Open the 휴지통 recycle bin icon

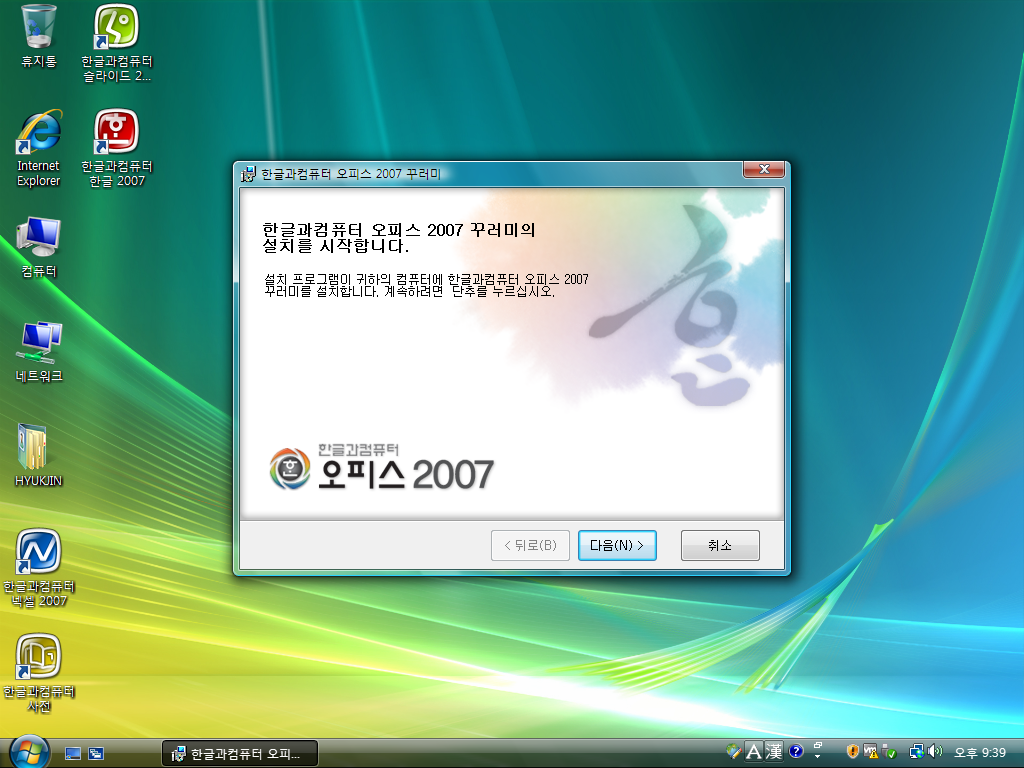tap(39, 36)
